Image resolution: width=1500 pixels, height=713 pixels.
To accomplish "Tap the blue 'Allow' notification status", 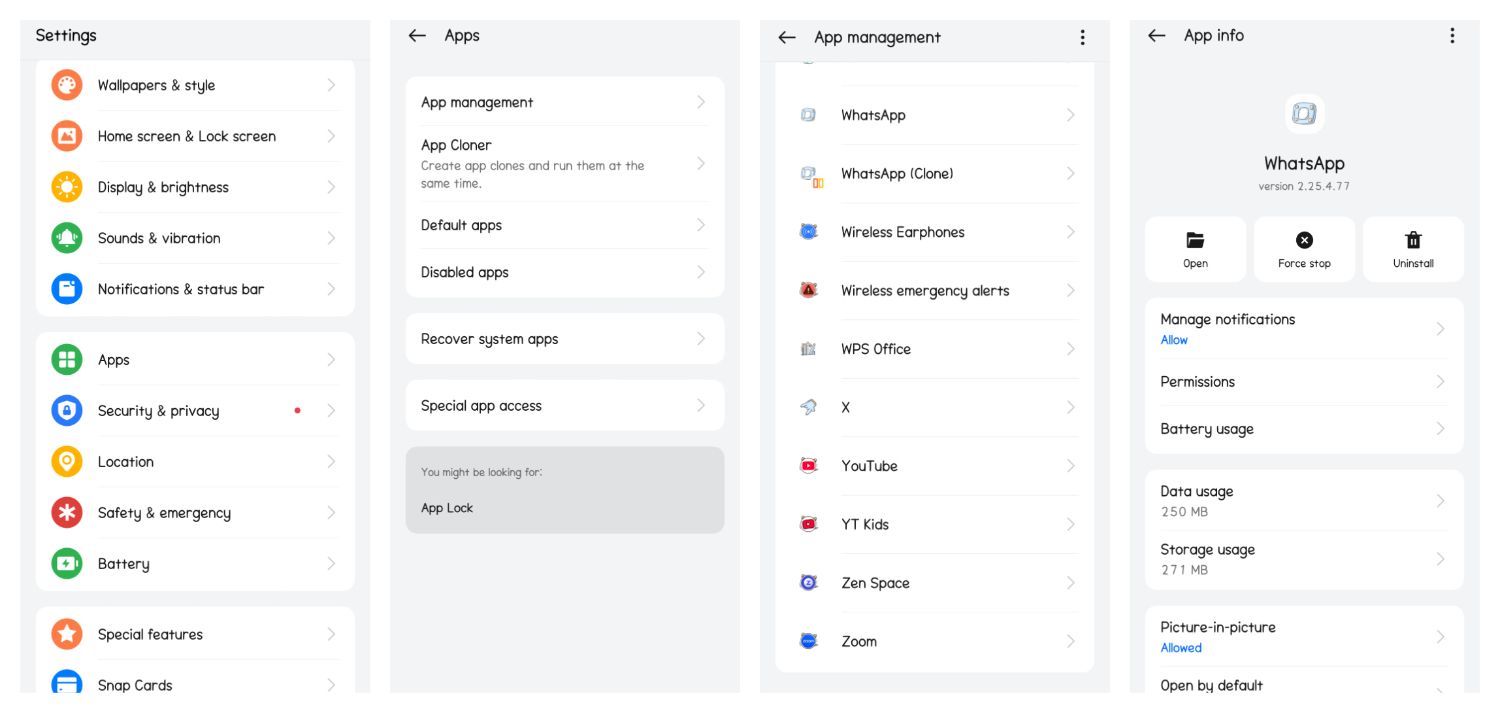I will coord(1174,340).
